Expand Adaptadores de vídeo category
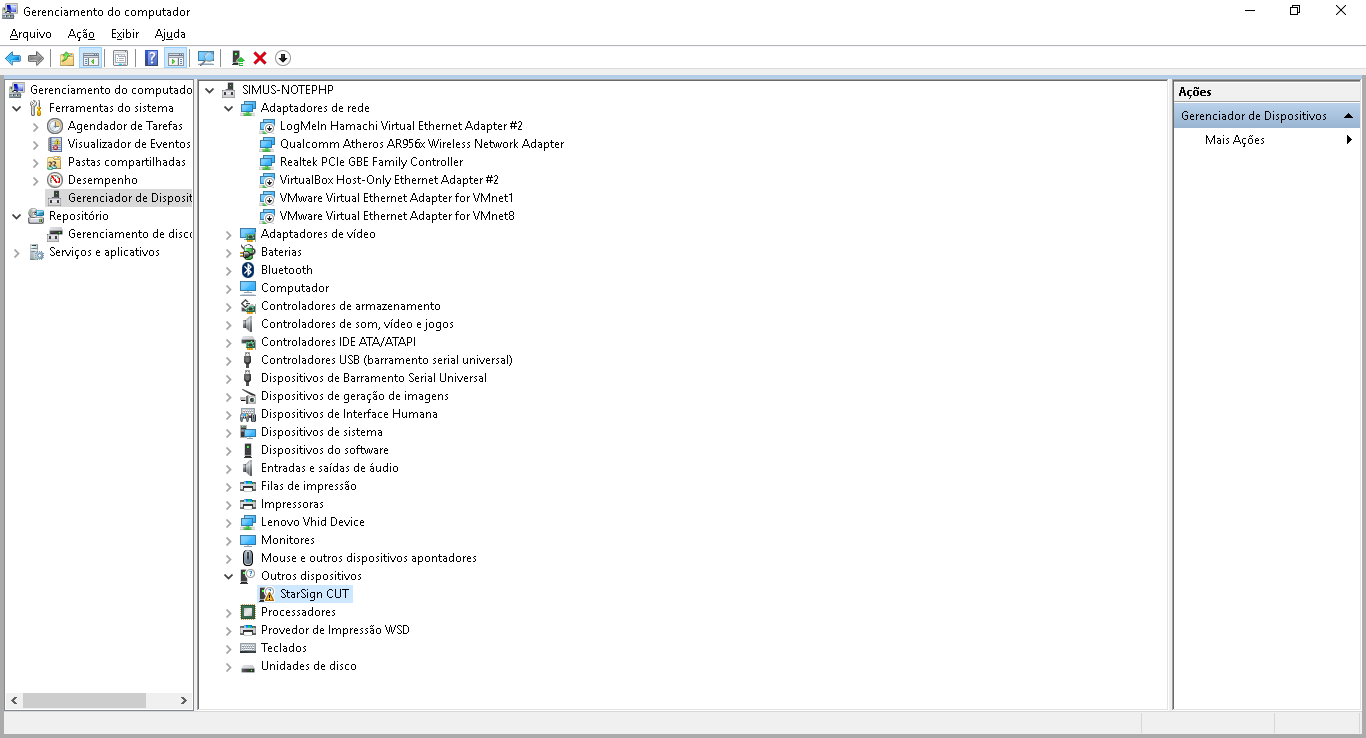Screen dimensions: 1366x738 pos(229,234)
